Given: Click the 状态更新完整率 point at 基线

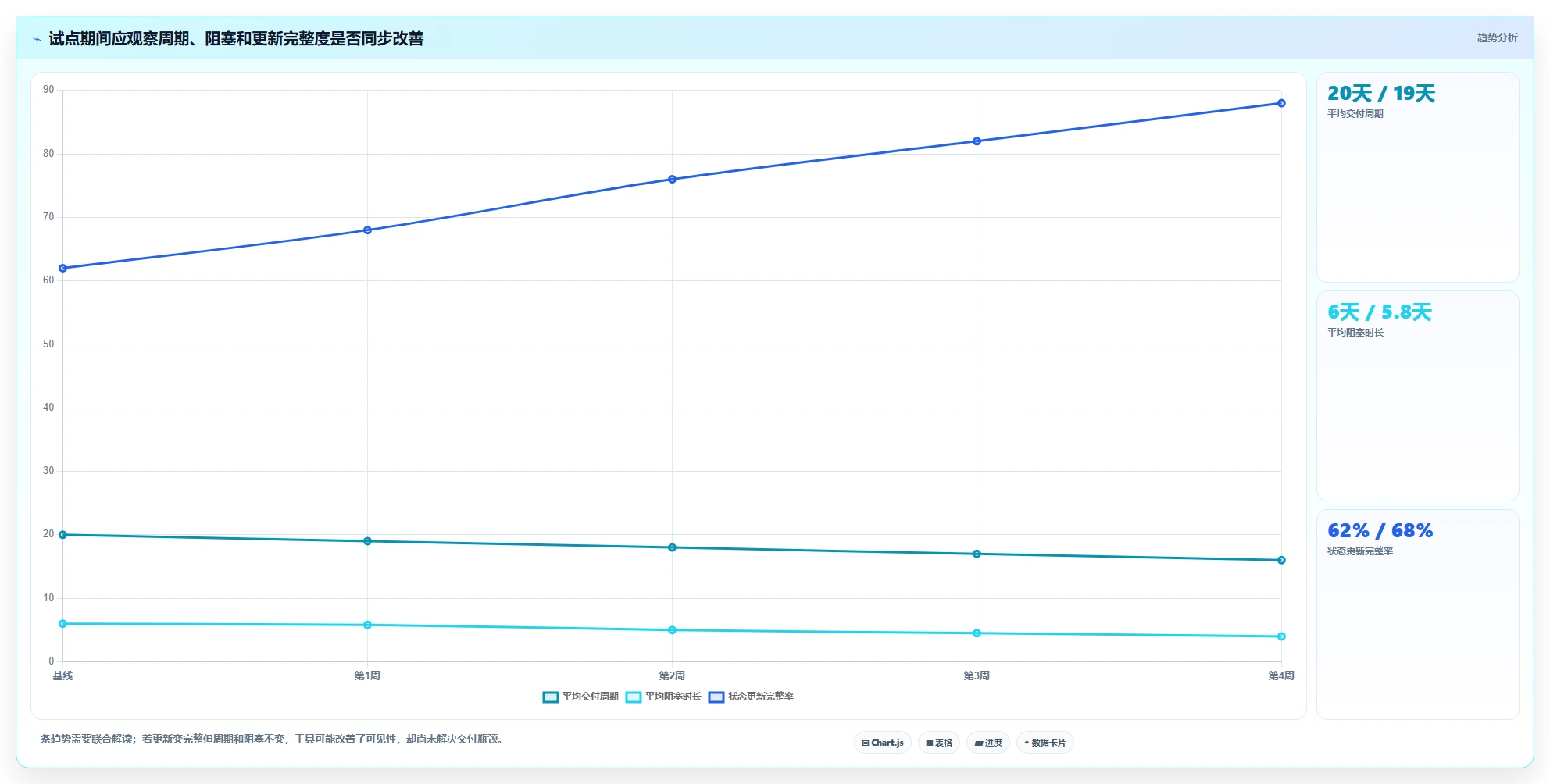Looking at the screenshot, I should [x=62, y=268].
